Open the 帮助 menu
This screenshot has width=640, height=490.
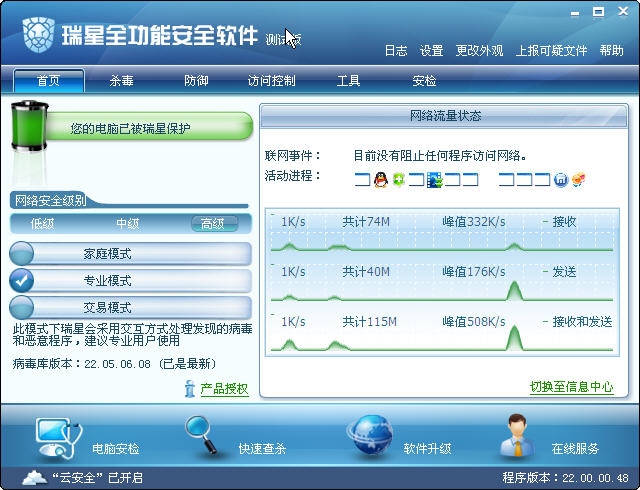point(611,51)
